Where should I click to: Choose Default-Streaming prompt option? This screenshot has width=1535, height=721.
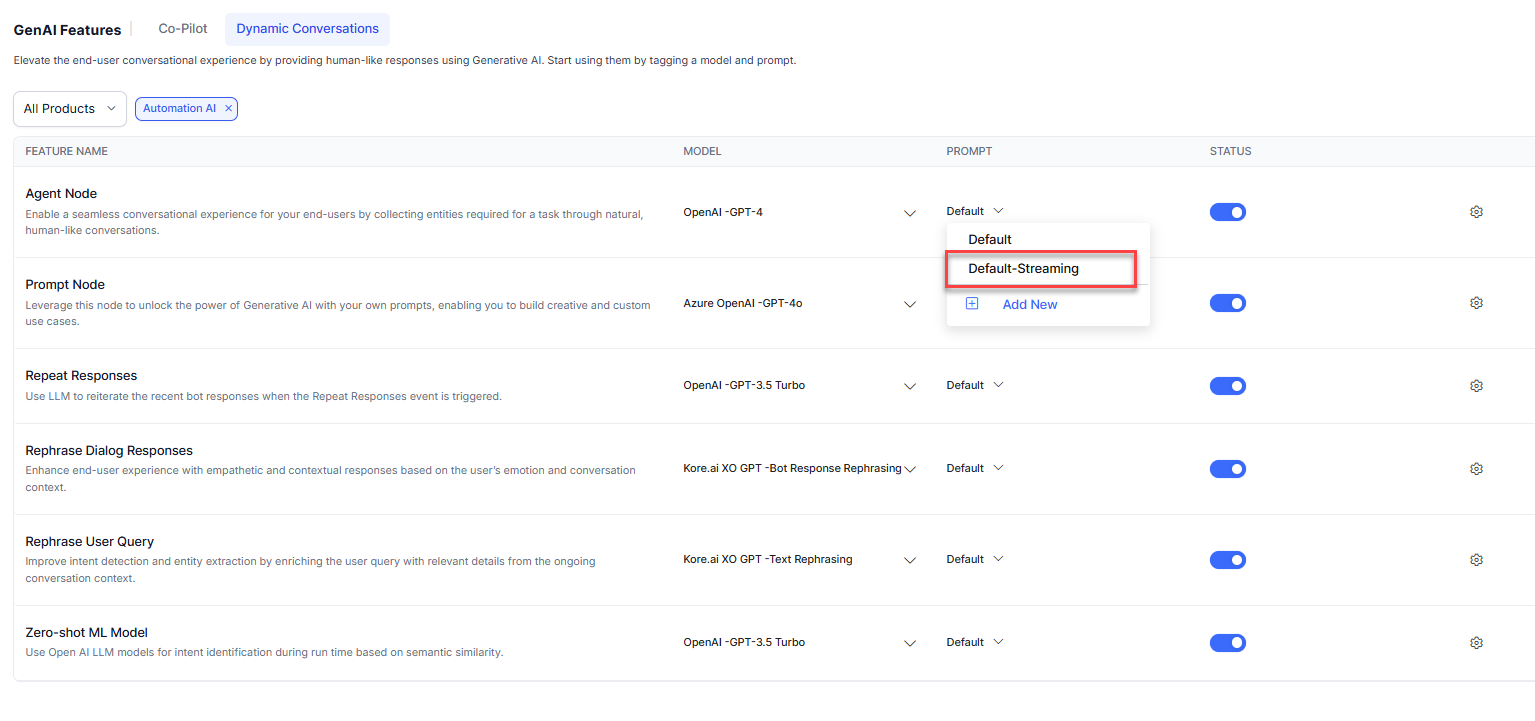click(1023, 269)
